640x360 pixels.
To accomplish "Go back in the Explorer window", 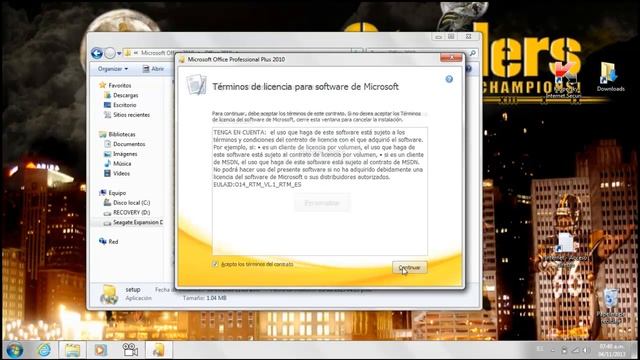I will 97,53.
